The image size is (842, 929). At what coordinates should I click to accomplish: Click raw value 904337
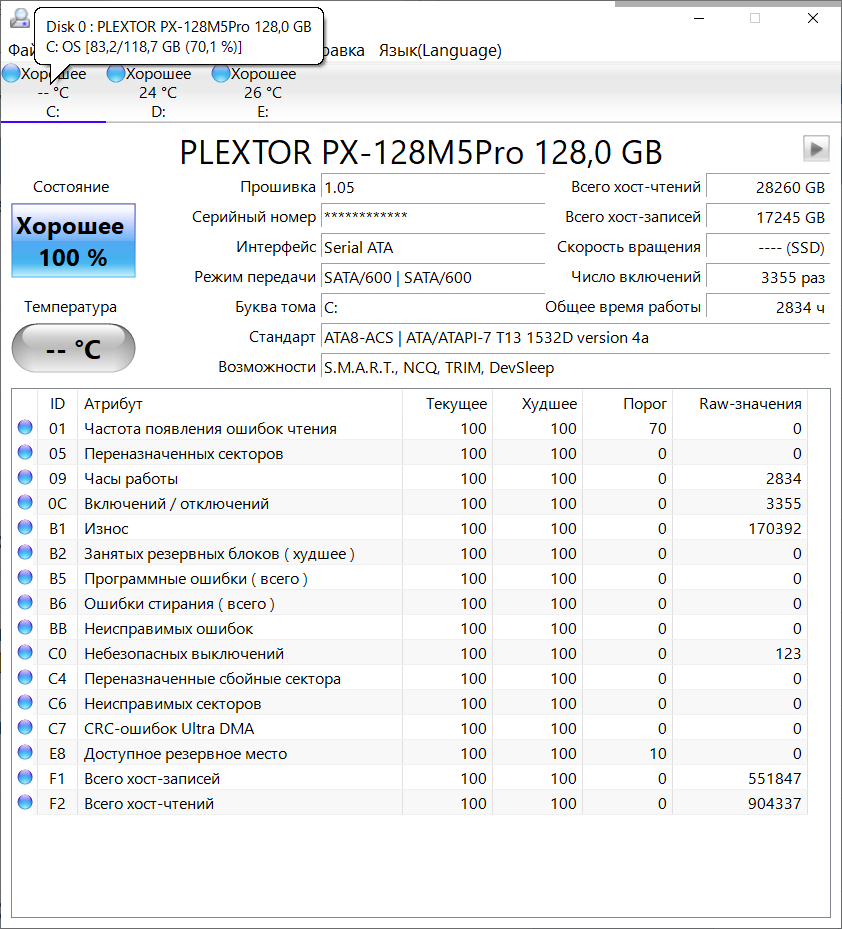click(x=774, y=803)
